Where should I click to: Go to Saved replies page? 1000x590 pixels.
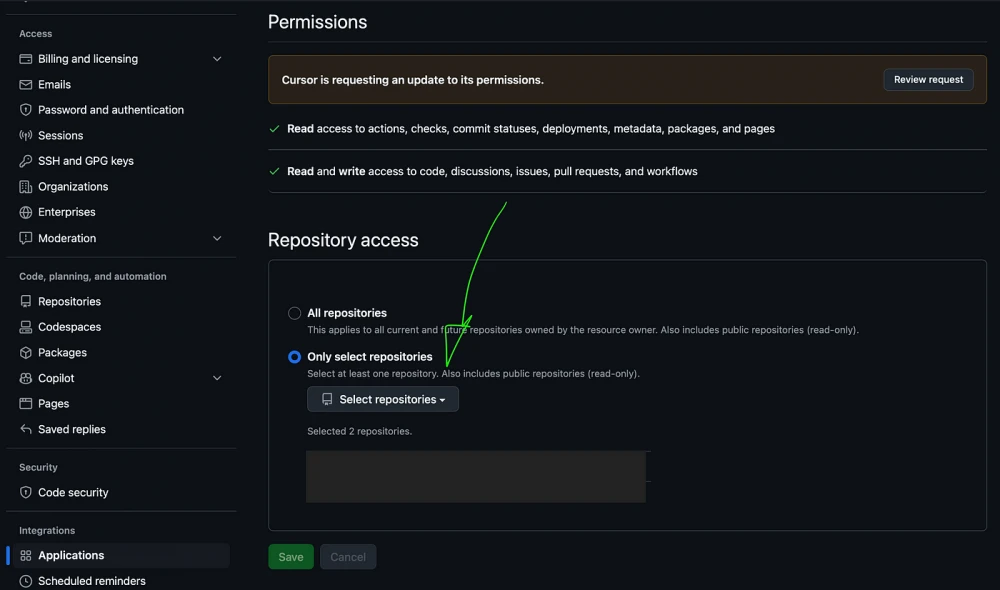(72, 430)
